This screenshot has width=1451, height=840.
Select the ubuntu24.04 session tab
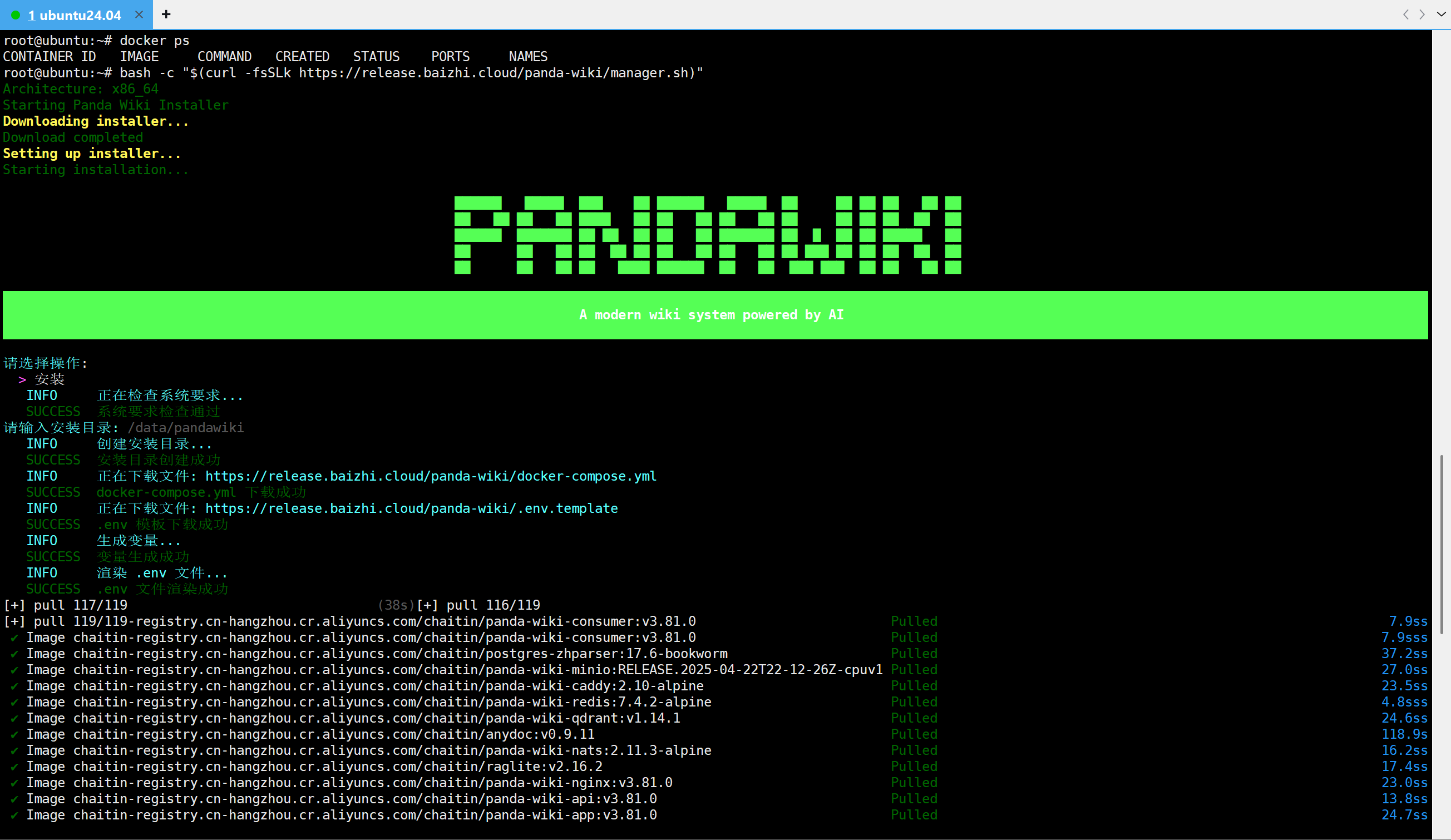[75, 15]
